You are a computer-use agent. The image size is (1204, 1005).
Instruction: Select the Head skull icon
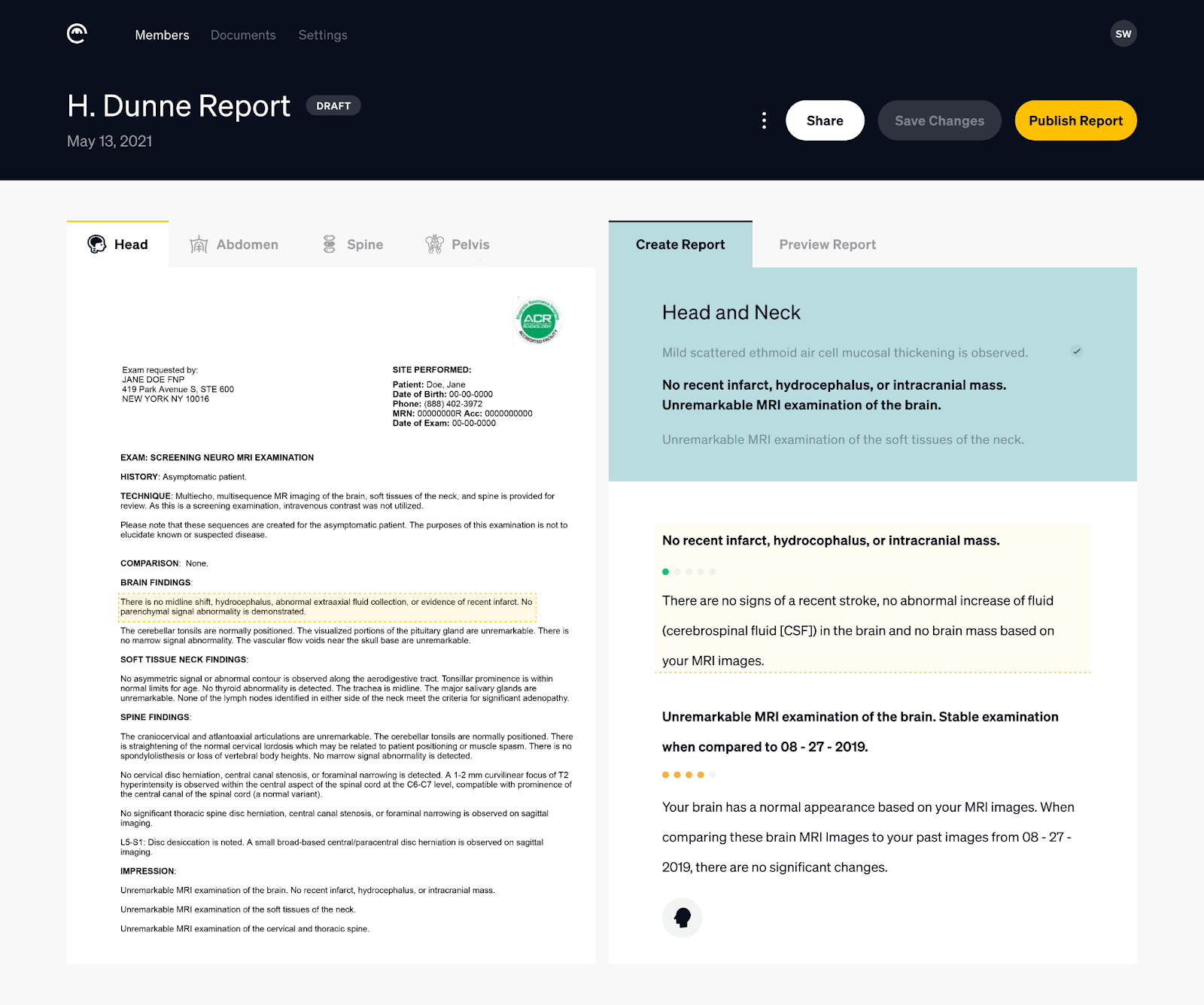96,244
